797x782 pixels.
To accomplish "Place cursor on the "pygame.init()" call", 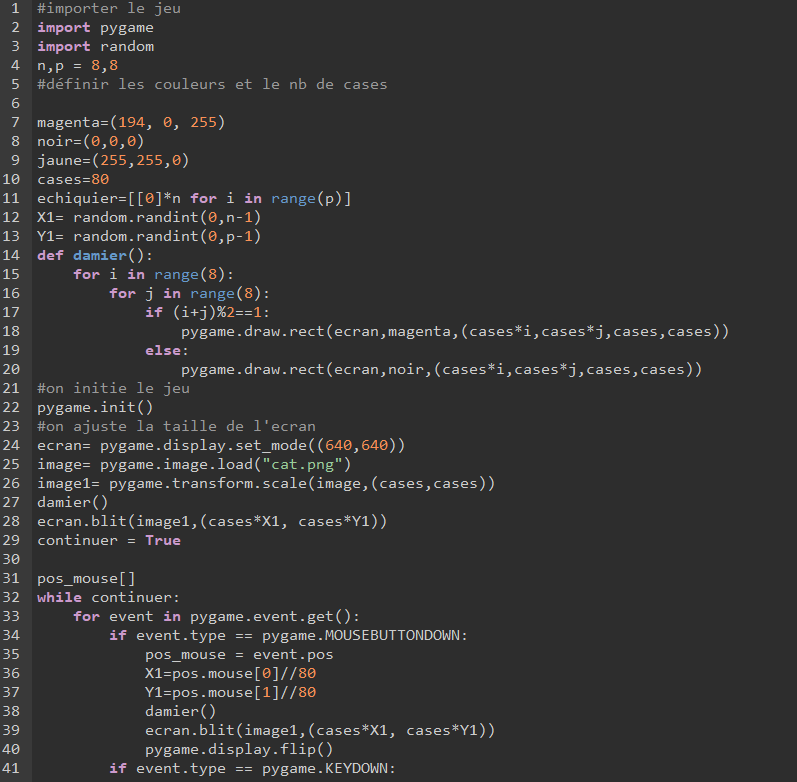I will [x=95, y=408].
